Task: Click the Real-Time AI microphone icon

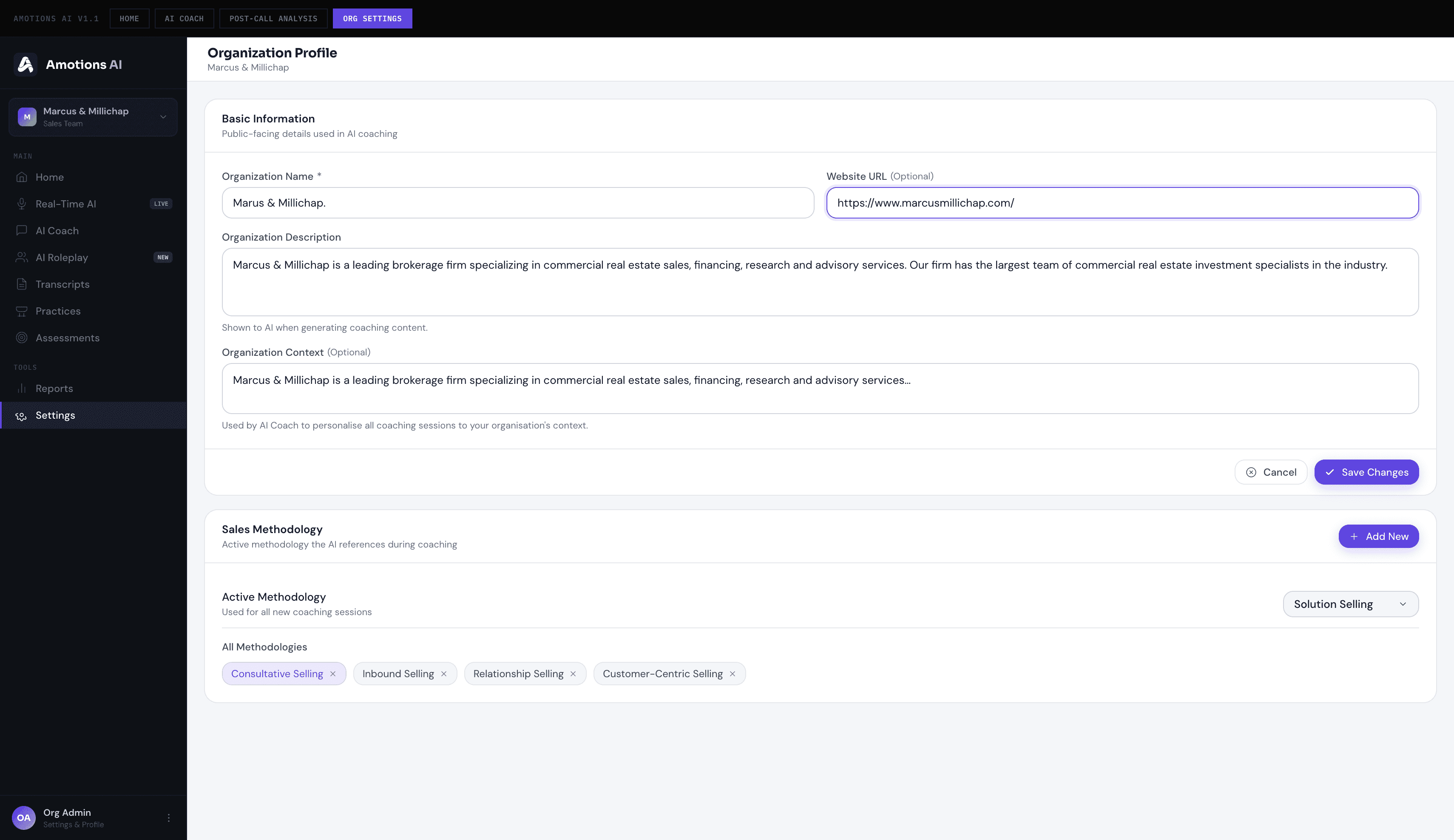Action: click(x=21, y=204)
